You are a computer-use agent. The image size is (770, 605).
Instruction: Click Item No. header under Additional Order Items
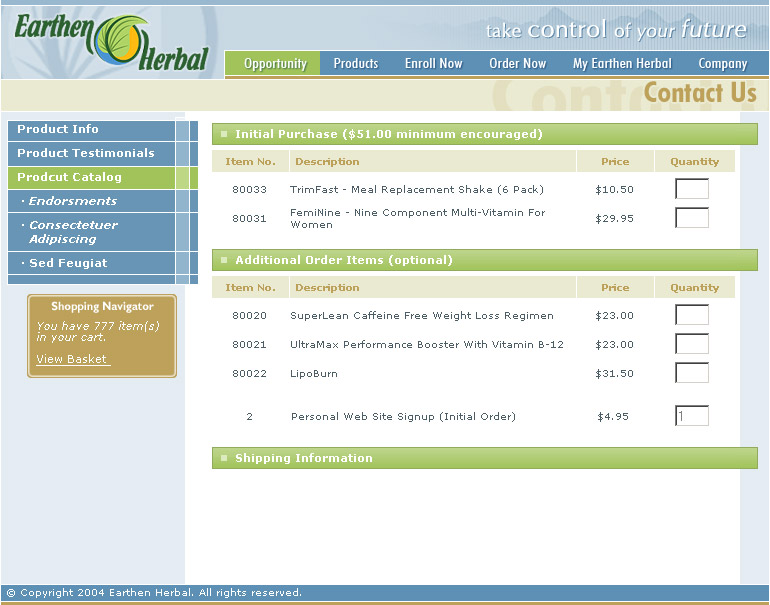click(x=250, y=288)
